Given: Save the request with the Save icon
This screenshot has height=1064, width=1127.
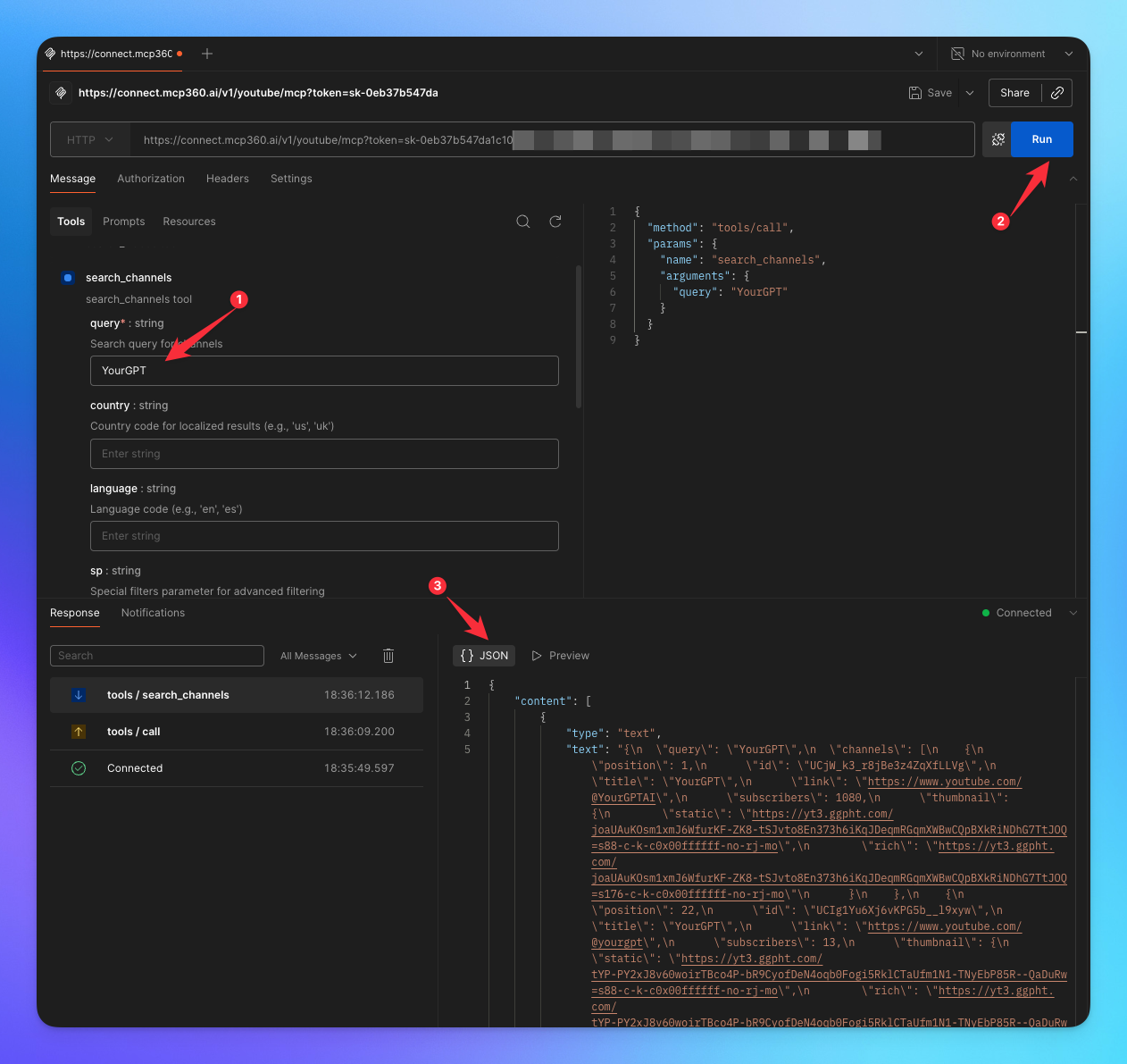Looking at the screenshot, I should tap(914, 93).
